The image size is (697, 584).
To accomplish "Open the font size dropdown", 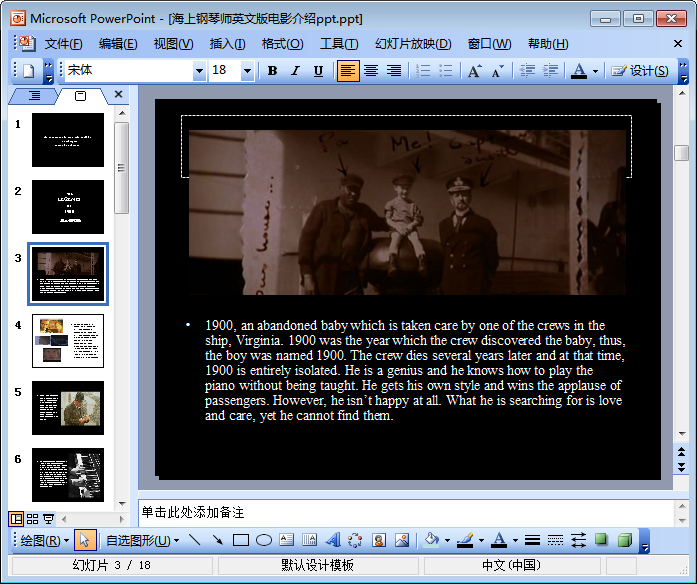I will (x=246, y=71).
